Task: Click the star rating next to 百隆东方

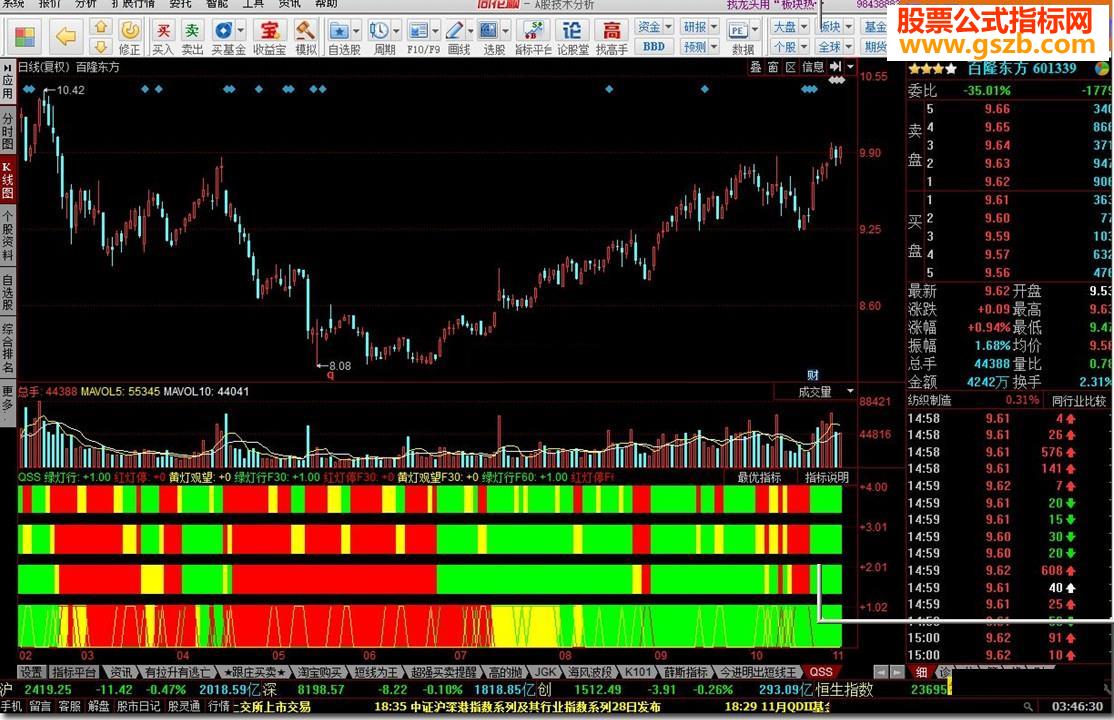Action: click(x=932, y=69)
